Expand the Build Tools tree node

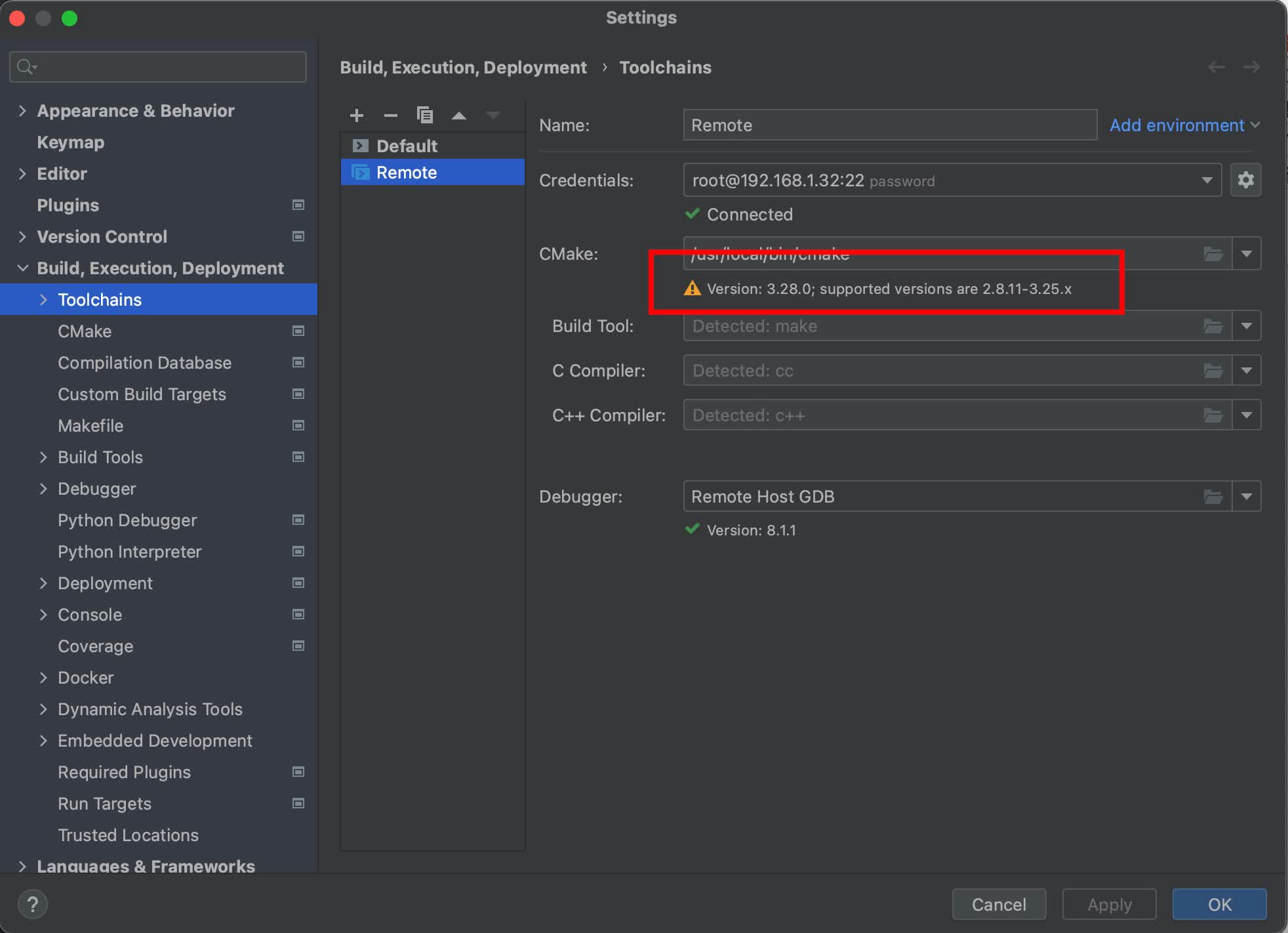coord(43,457)
